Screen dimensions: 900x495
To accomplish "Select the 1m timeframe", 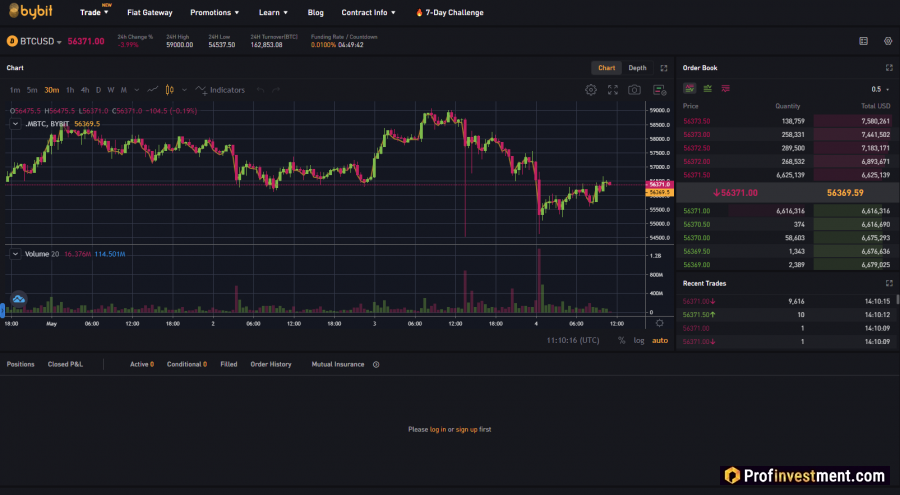I will tap(15, 90).
